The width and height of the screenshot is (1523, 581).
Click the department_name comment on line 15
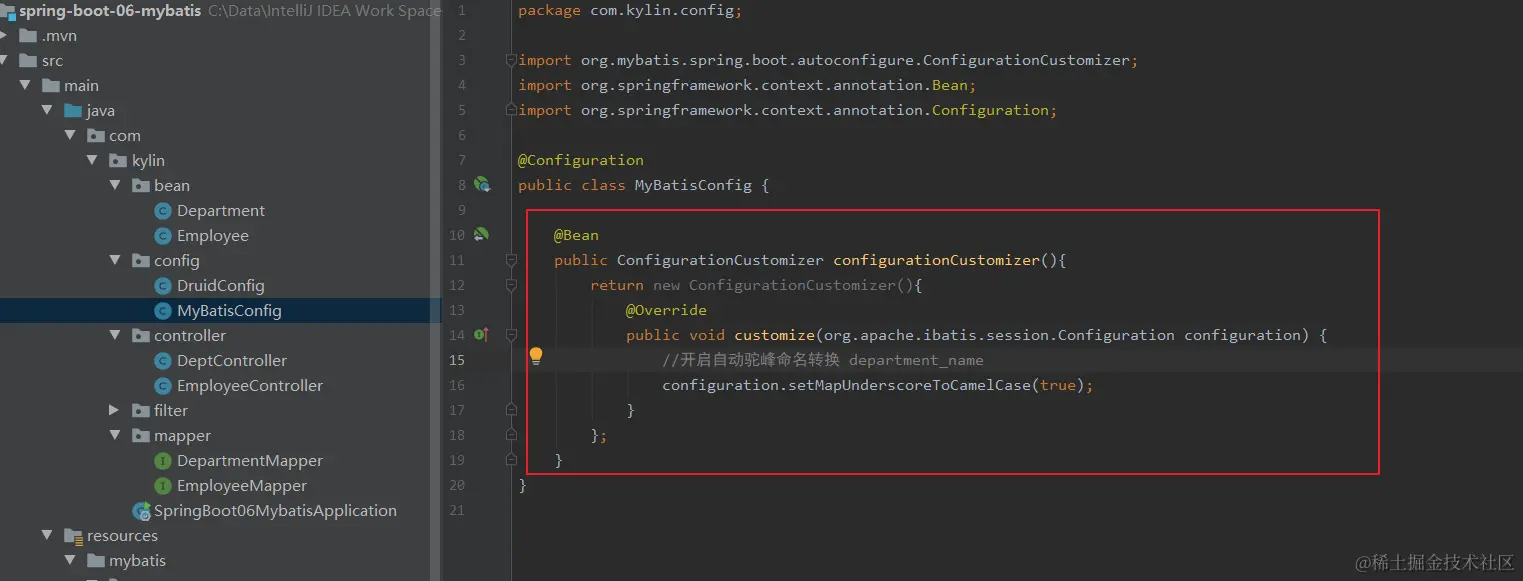[916, 360]
